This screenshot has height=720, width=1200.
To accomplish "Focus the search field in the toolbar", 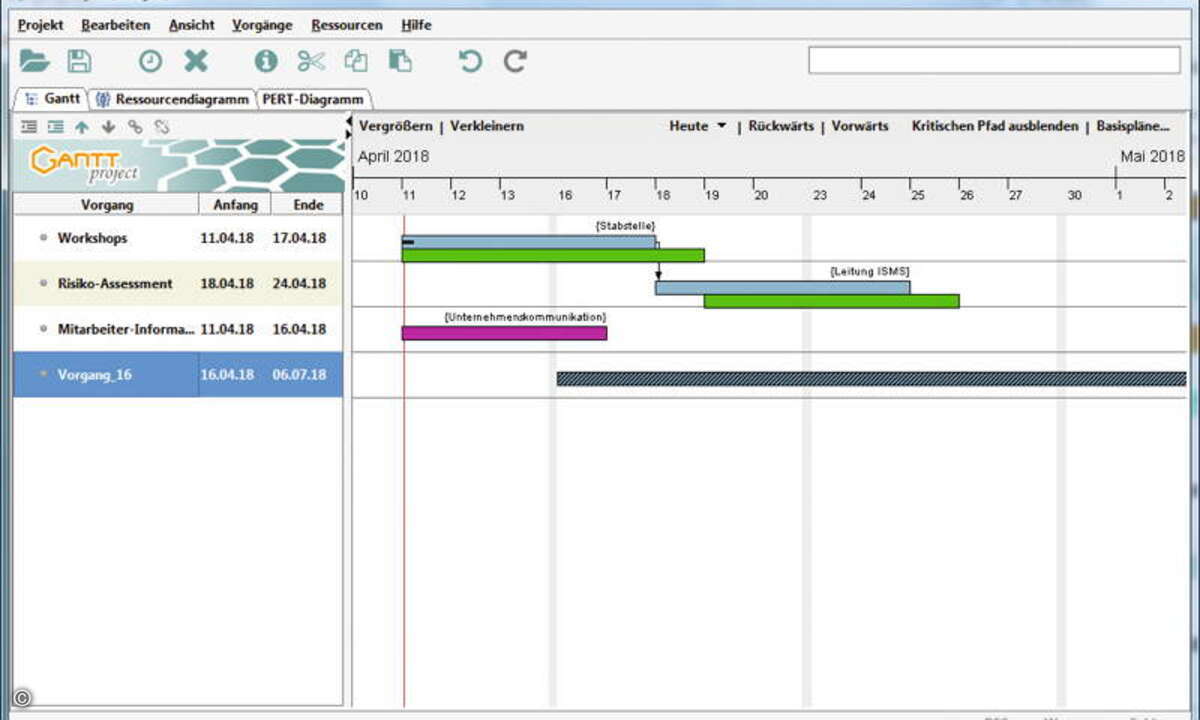I will pyautogui.click(x=994, y=60).
